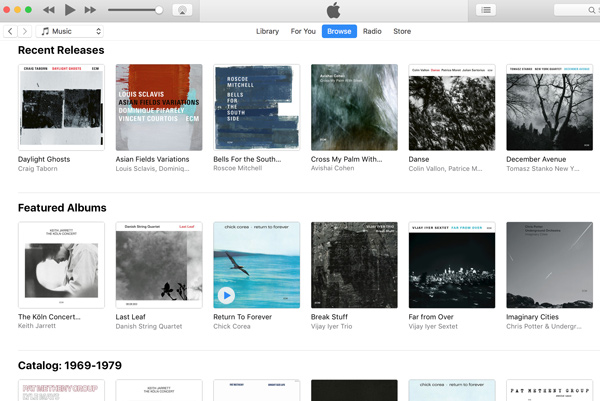The image size is (600, 401).
Task: Open the Far from Over album cover
Action: pyautogui.click(x=452, y=265)
